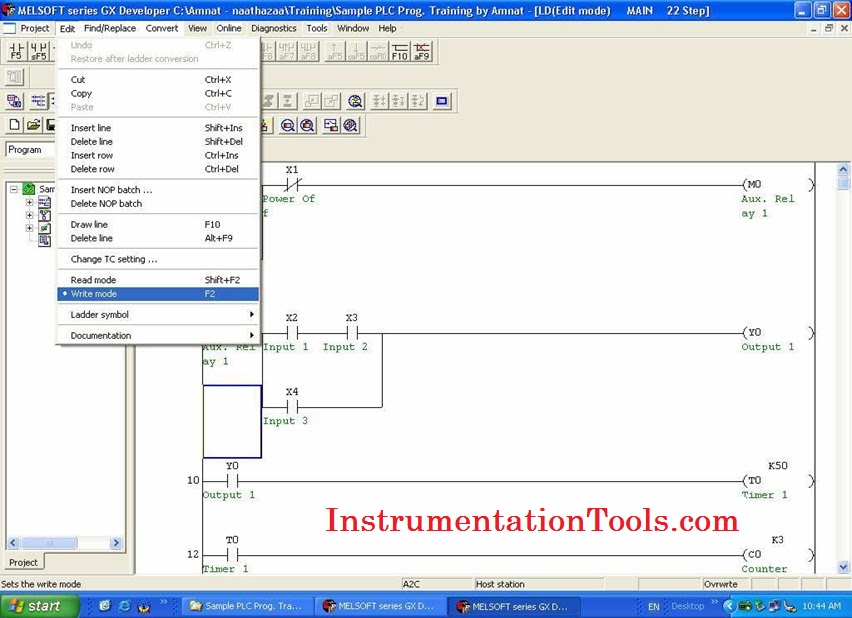
Task: Collapse the Sample project root node
Action: [12, 188]
